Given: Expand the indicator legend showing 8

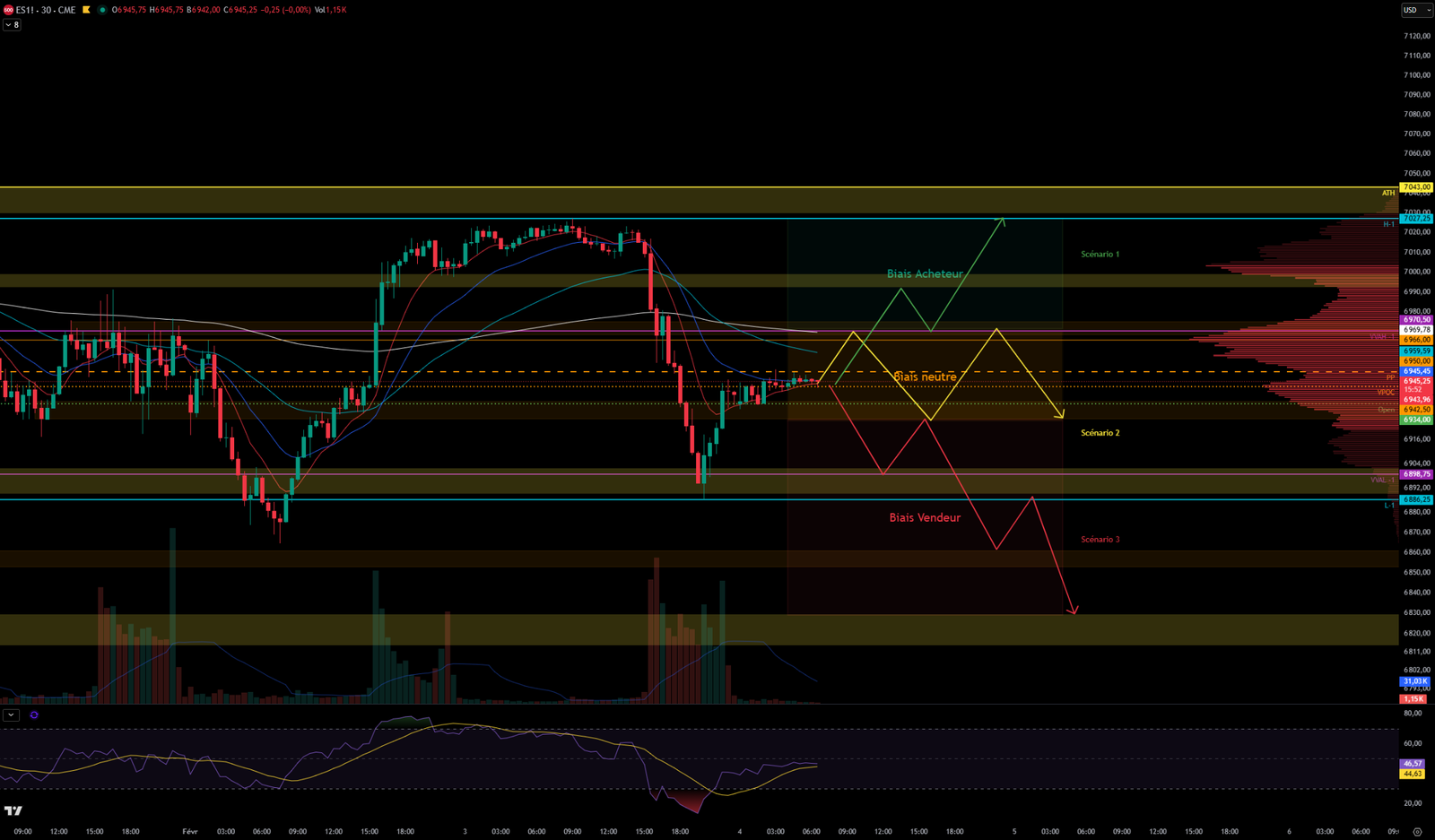Looking at the screenshot, I should point(12,25).
